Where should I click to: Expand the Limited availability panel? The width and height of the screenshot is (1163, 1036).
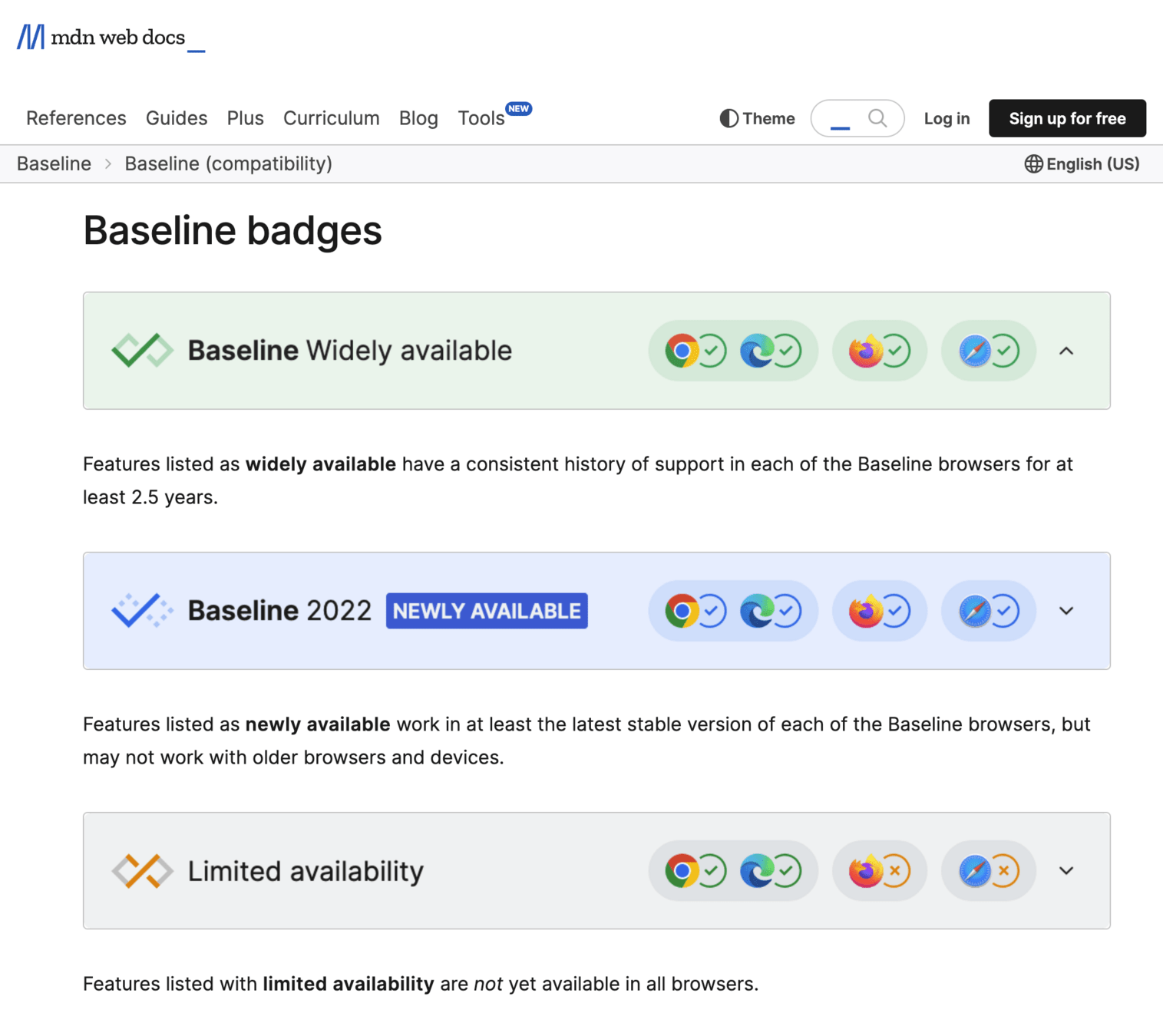1066,871
